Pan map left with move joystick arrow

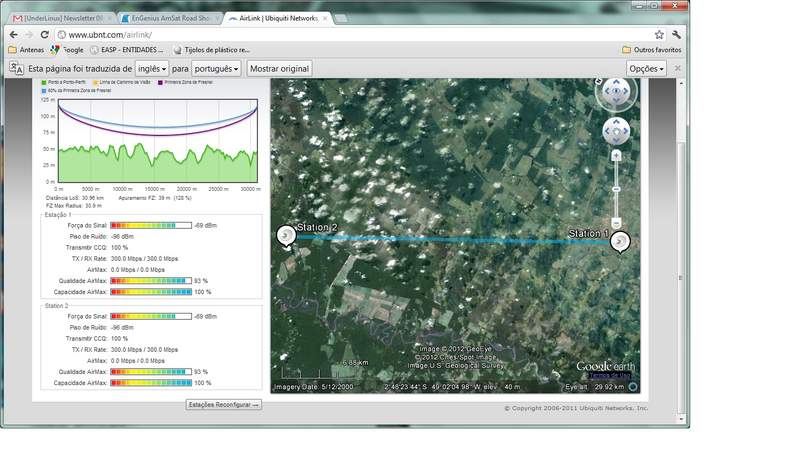(607, 131)
